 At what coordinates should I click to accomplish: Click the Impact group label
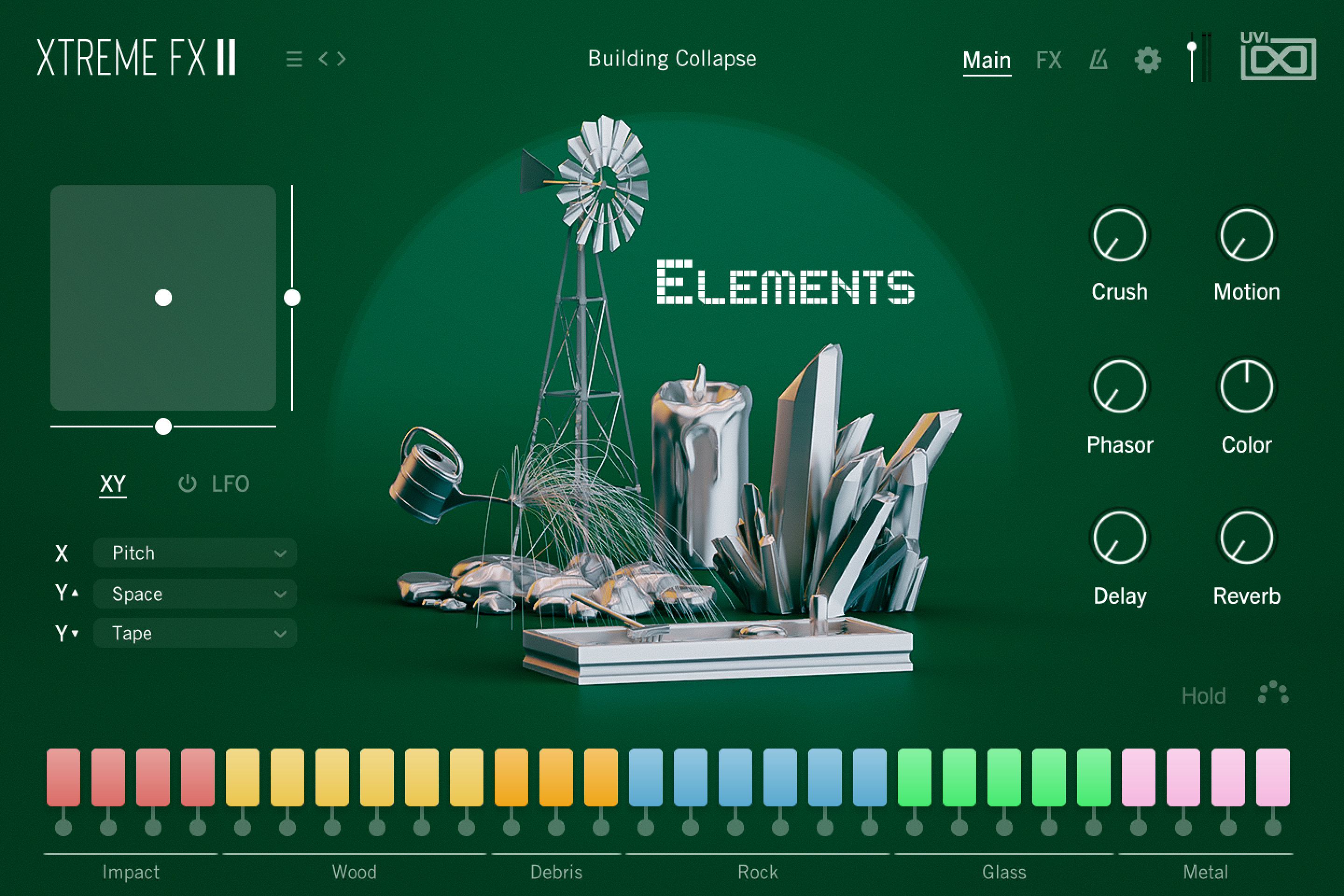tap(131, 873)
